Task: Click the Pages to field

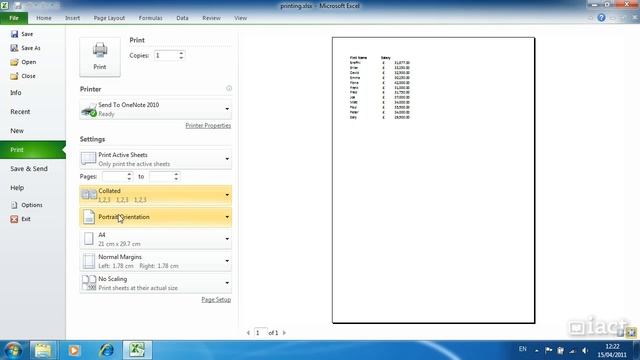Action: (161, 177)
